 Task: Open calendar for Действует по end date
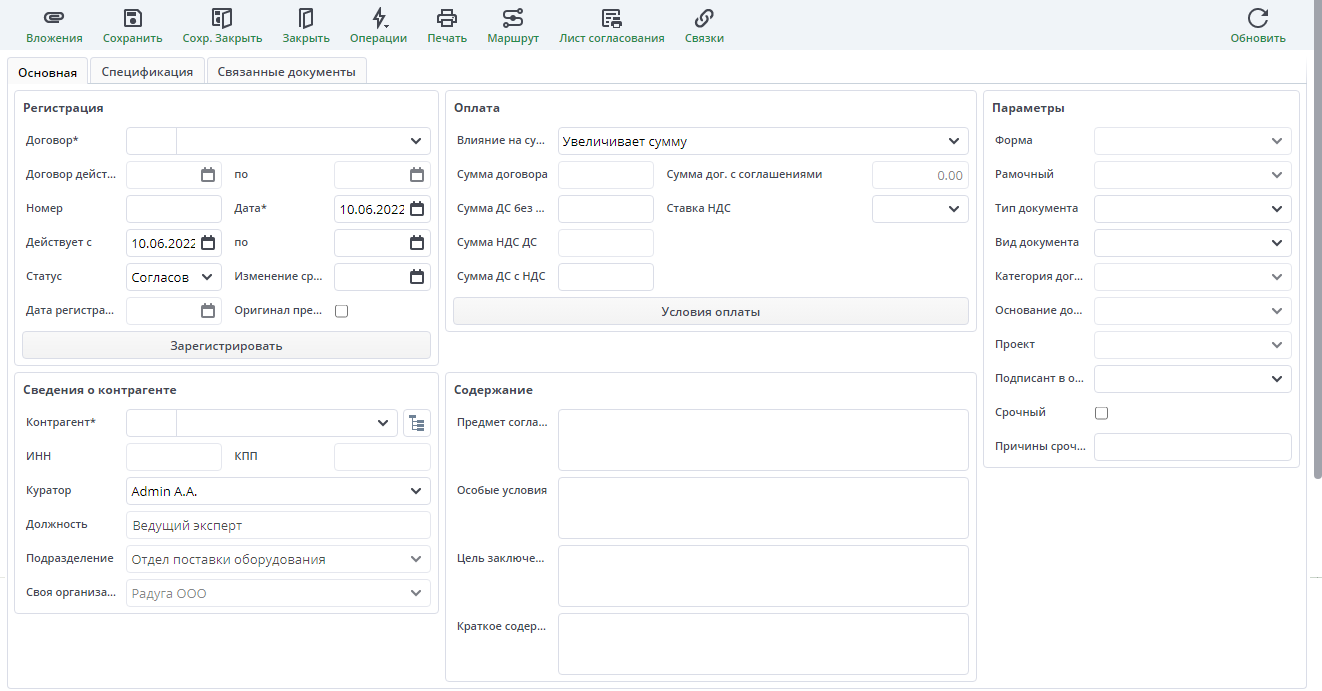[x=417, y=243]
